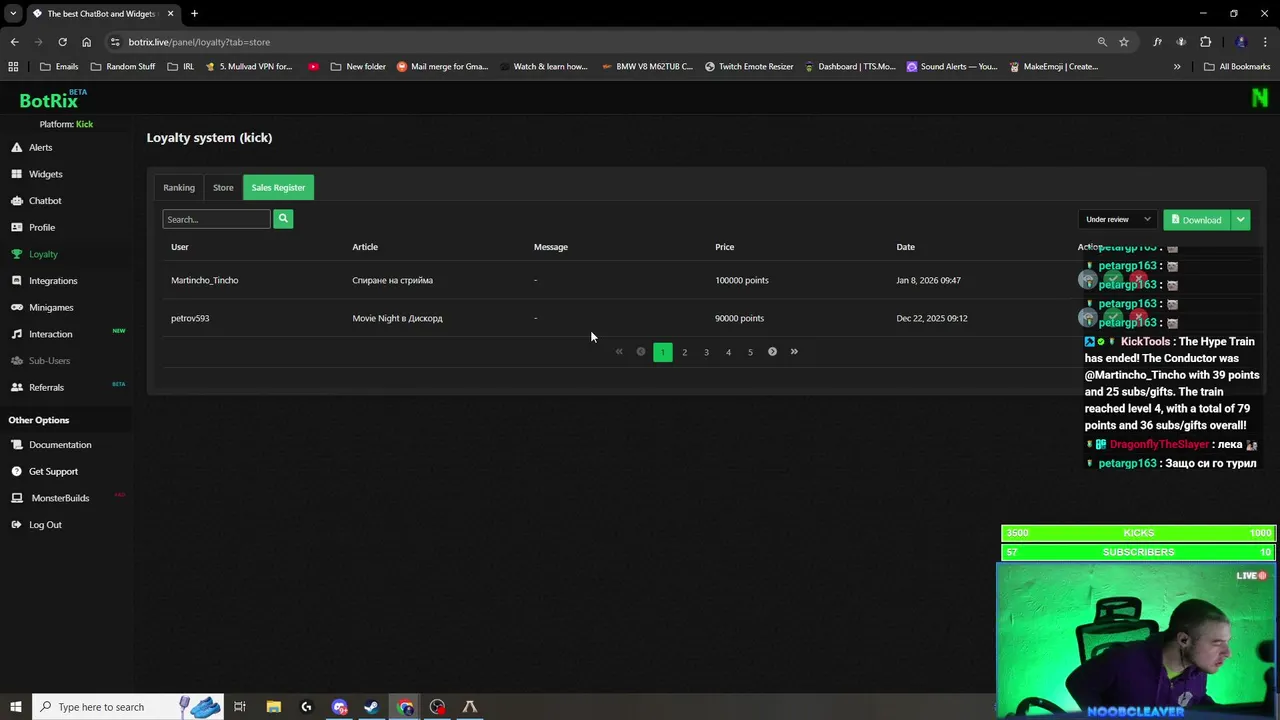Click the green search magnifier button
The width and height of the screenshot is (1280, 720).
click(x=283, y=218)
